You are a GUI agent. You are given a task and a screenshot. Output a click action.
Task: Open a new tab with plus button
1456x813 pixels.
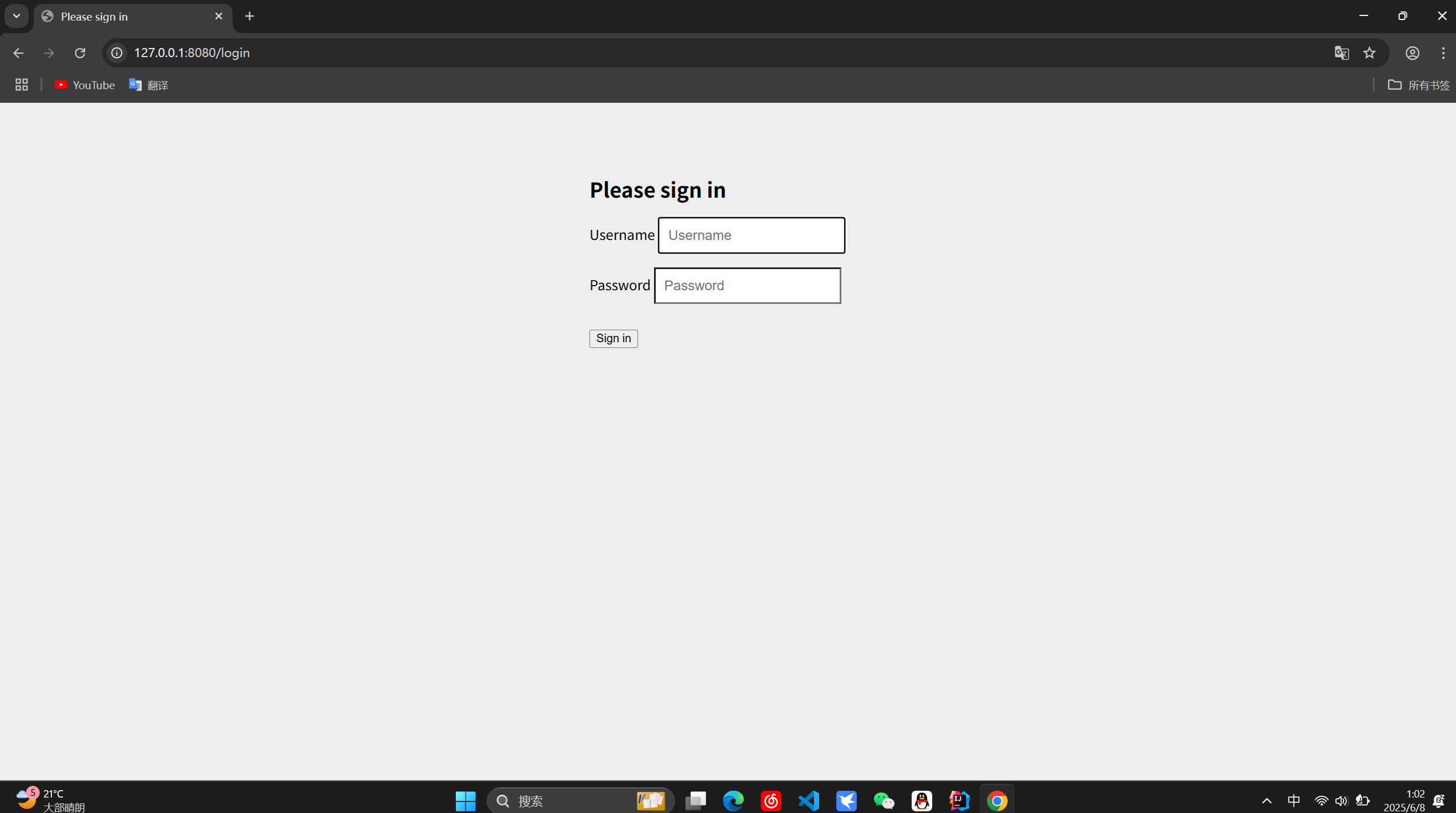point(250,16)
